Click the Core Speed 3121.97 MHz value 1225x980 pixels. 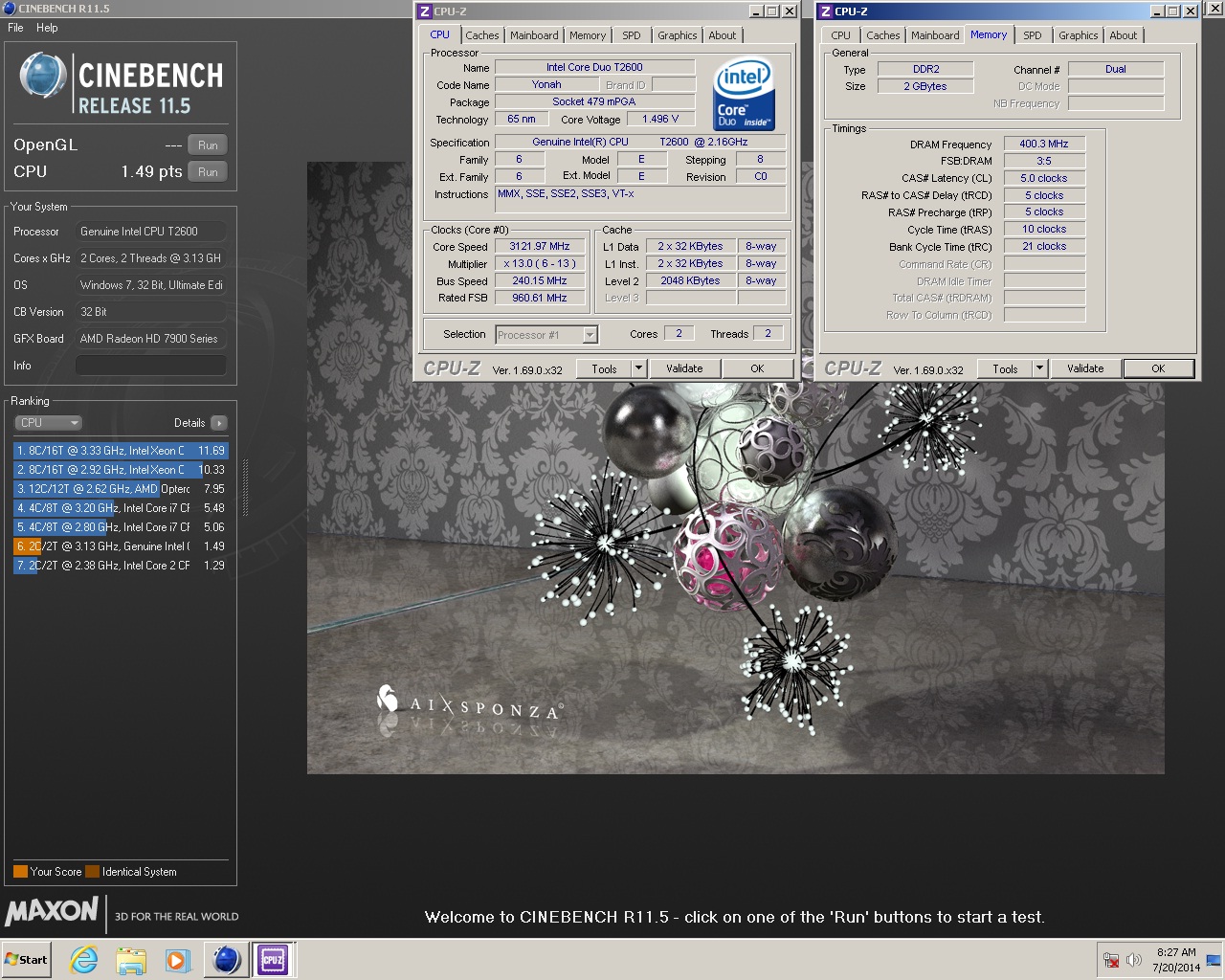539,247
